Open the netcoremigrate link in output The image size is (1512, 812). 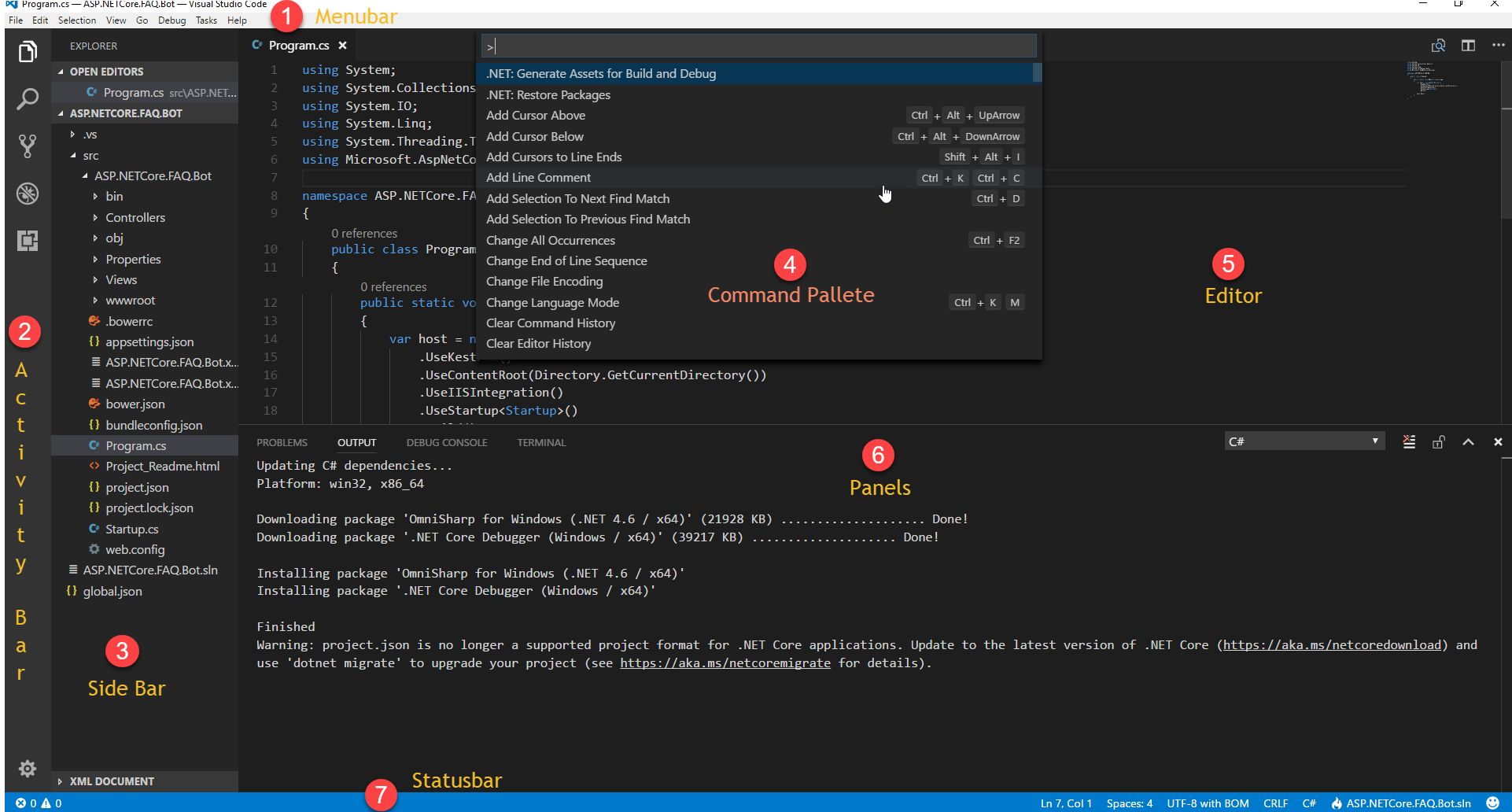coord(725,663)
